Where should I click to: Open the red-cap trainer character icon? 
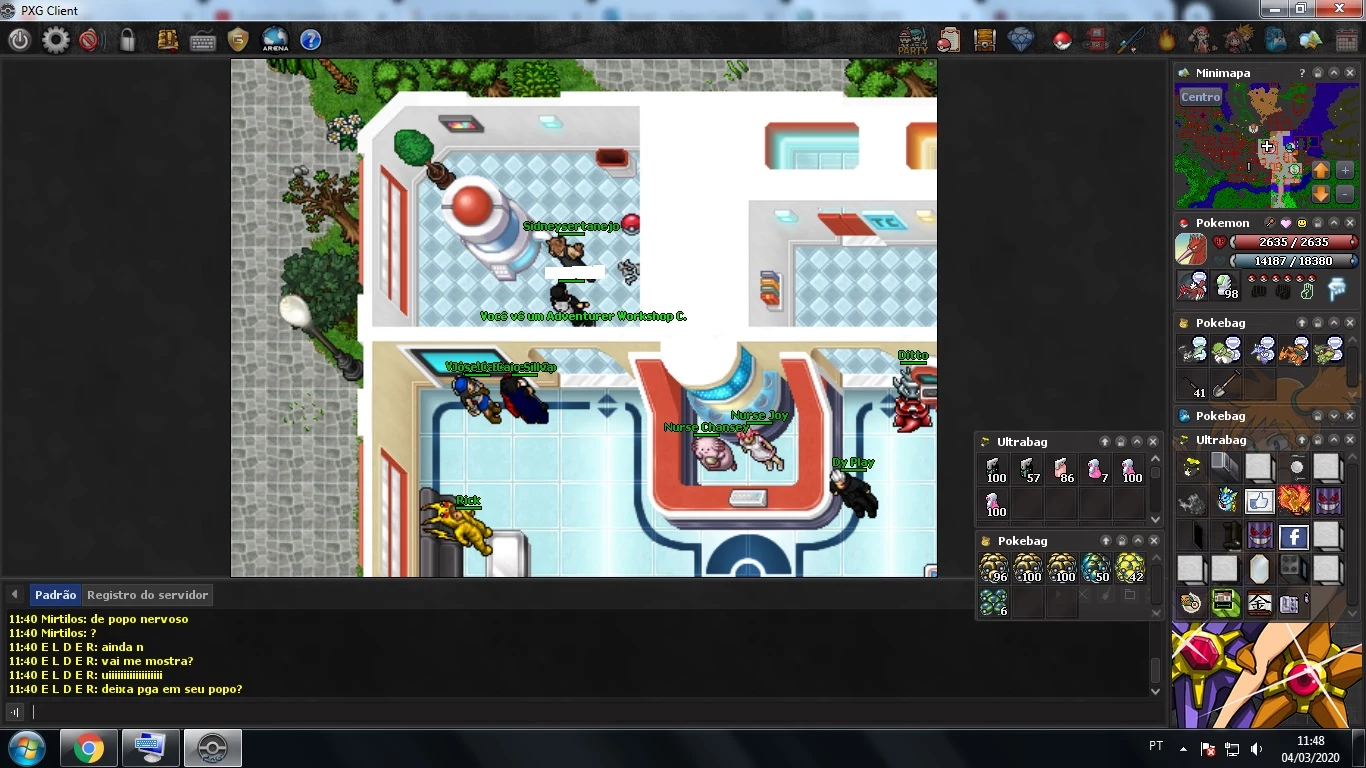click(1202, 40)
